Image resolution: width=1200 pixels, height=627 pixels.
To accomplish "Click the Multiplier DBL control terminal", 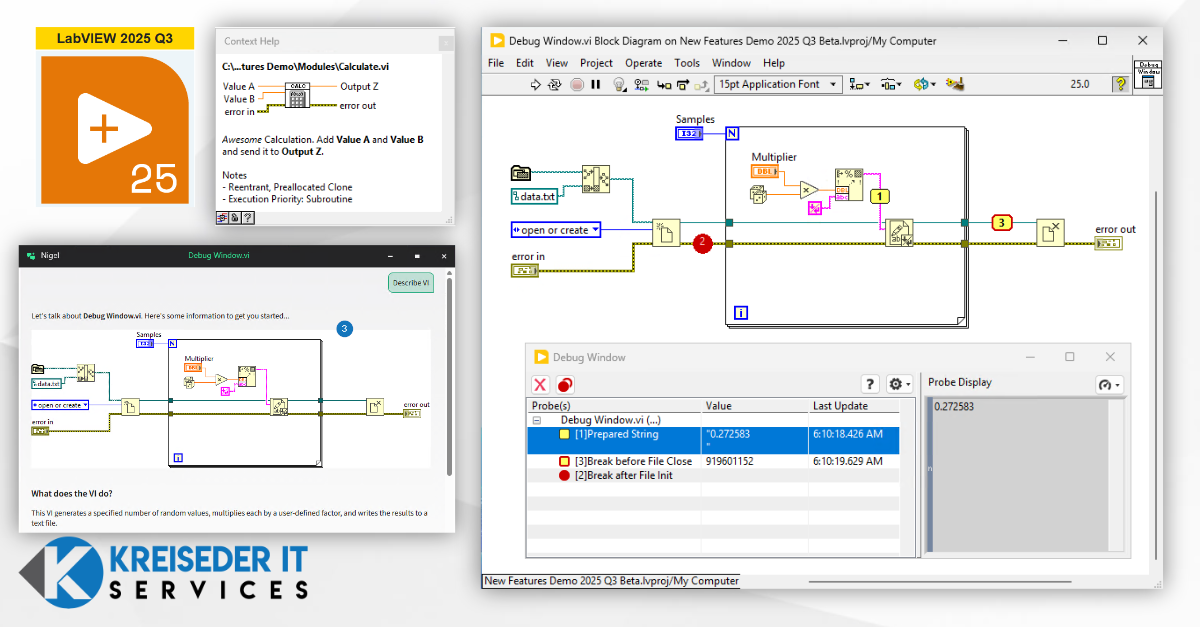I will point(765,172).
